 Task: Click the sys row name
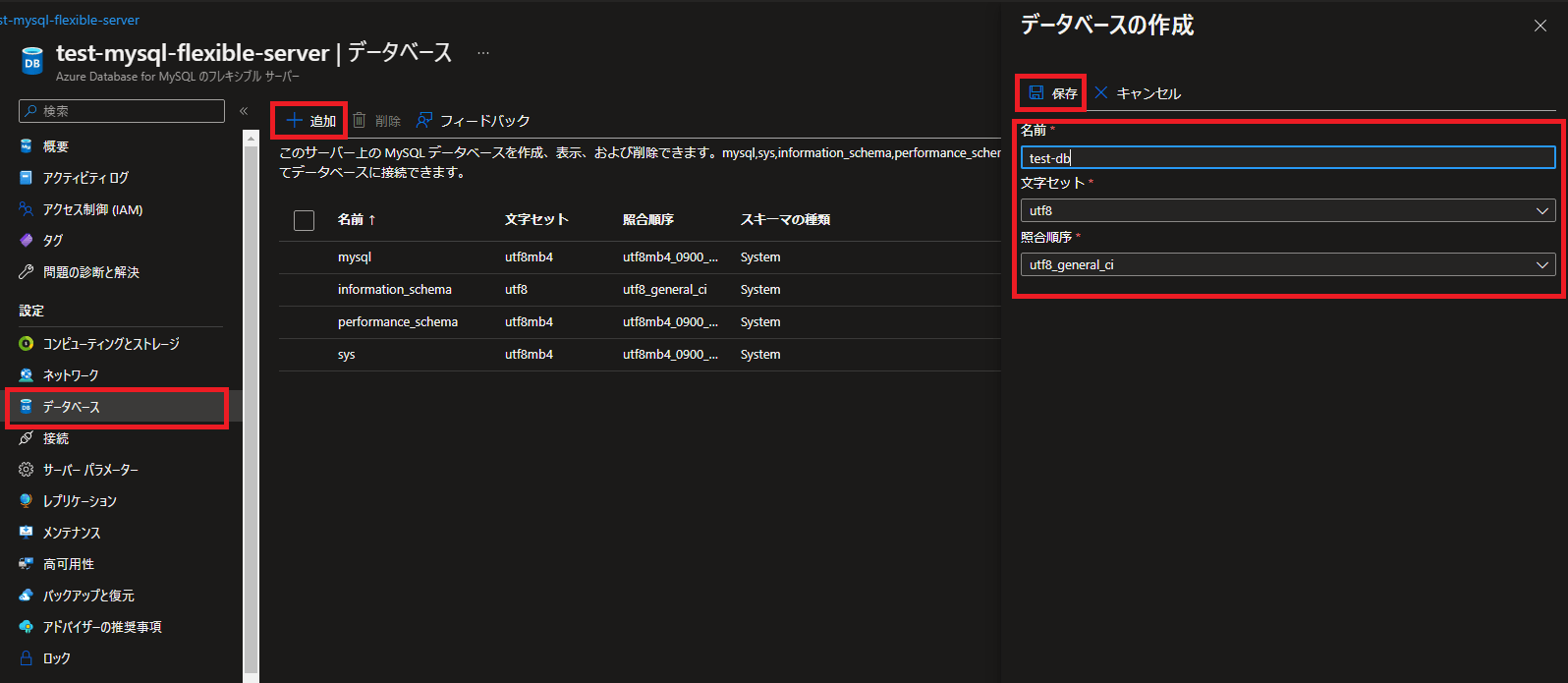click(347, 355)
